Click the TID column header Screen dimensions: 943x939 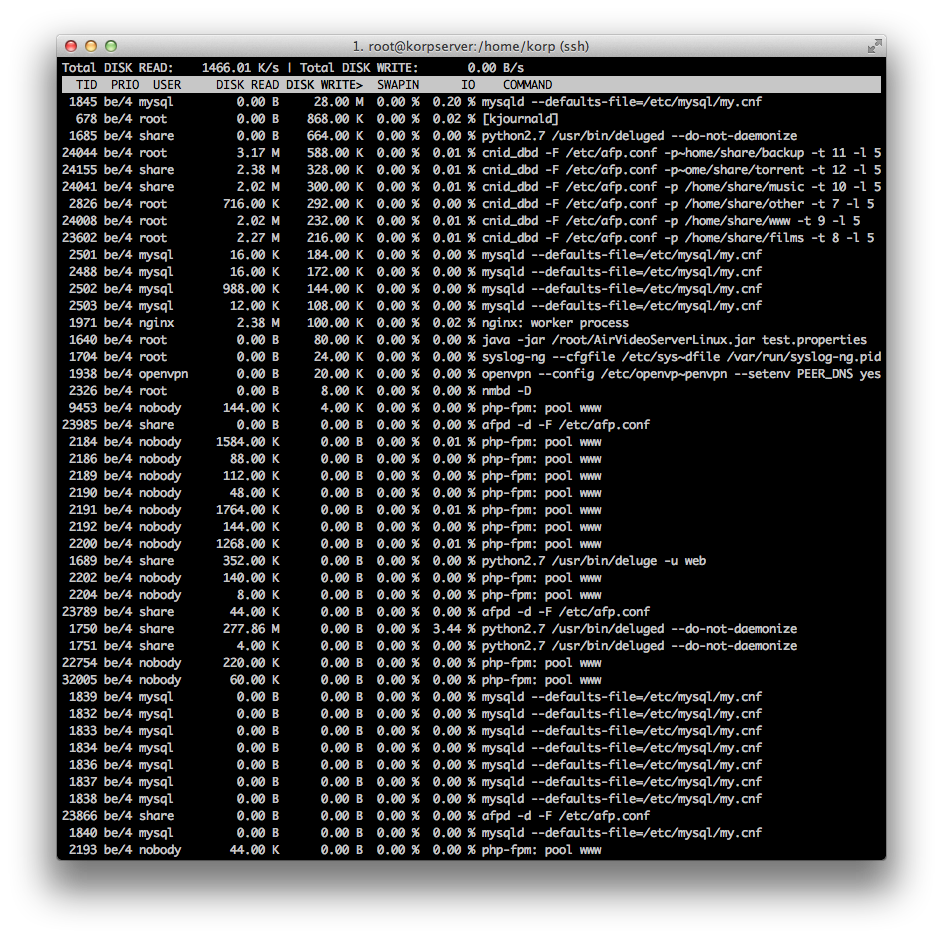[87, 85]
